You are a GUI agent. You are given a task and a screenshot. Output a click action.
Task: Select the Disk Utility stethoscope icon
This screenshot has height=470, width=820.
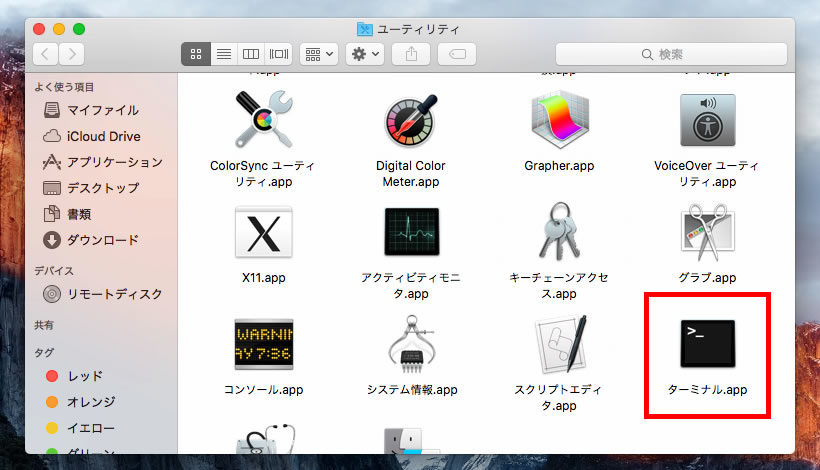tap(265, 439)
